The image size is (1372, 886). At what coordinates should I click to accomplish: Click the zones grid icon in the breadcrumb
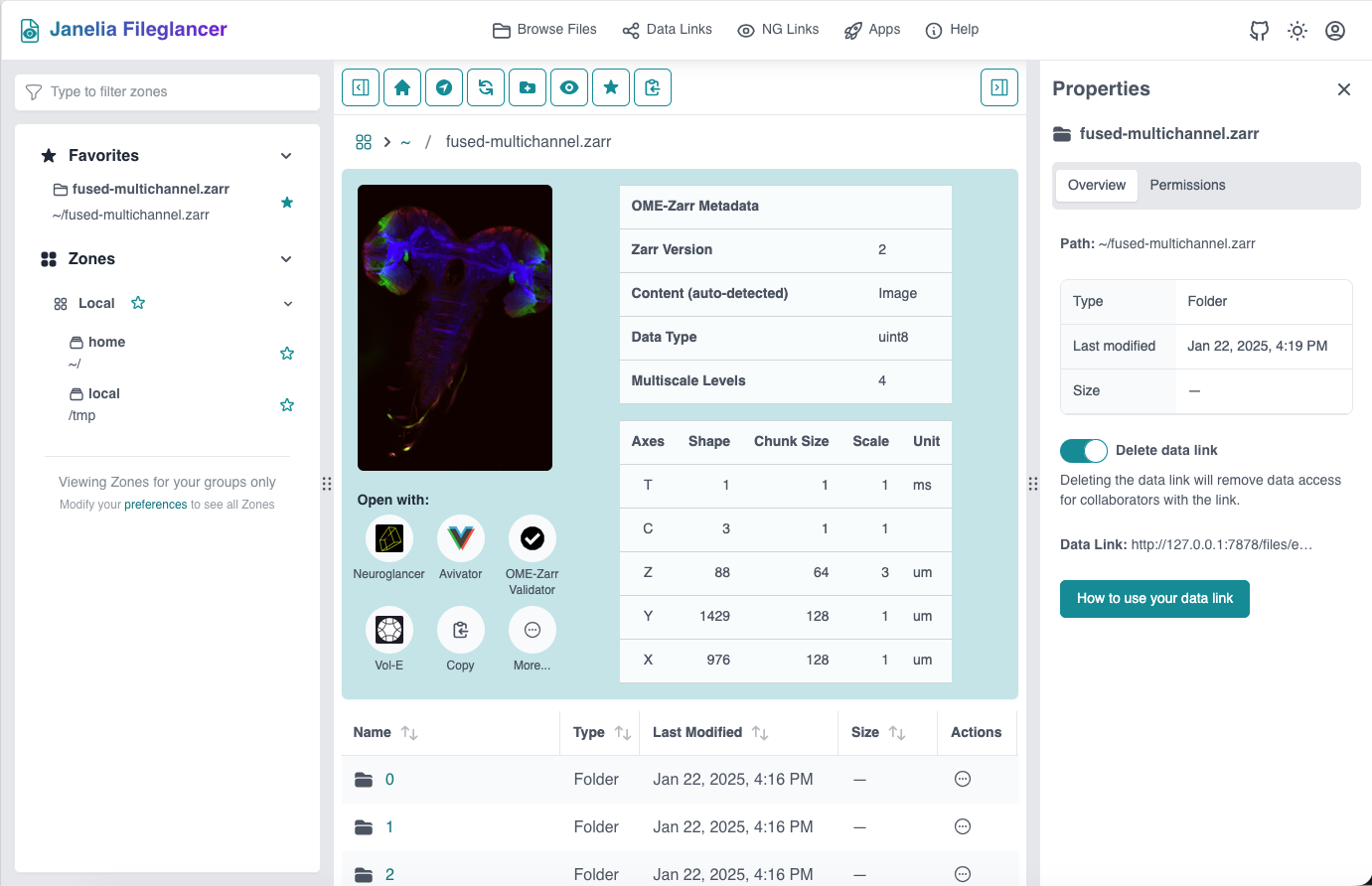tap(364, 142)
